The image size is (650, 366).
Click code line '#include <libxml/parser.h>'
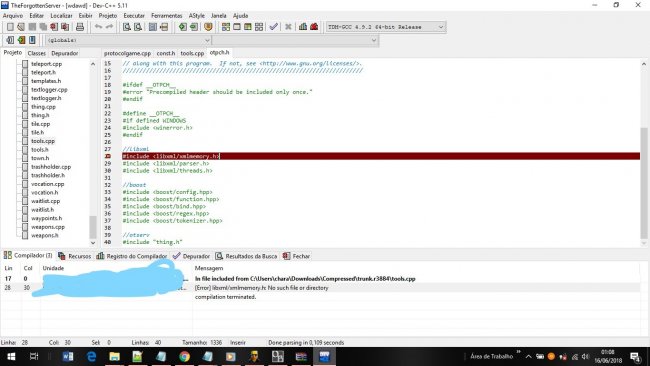(166, 164)
